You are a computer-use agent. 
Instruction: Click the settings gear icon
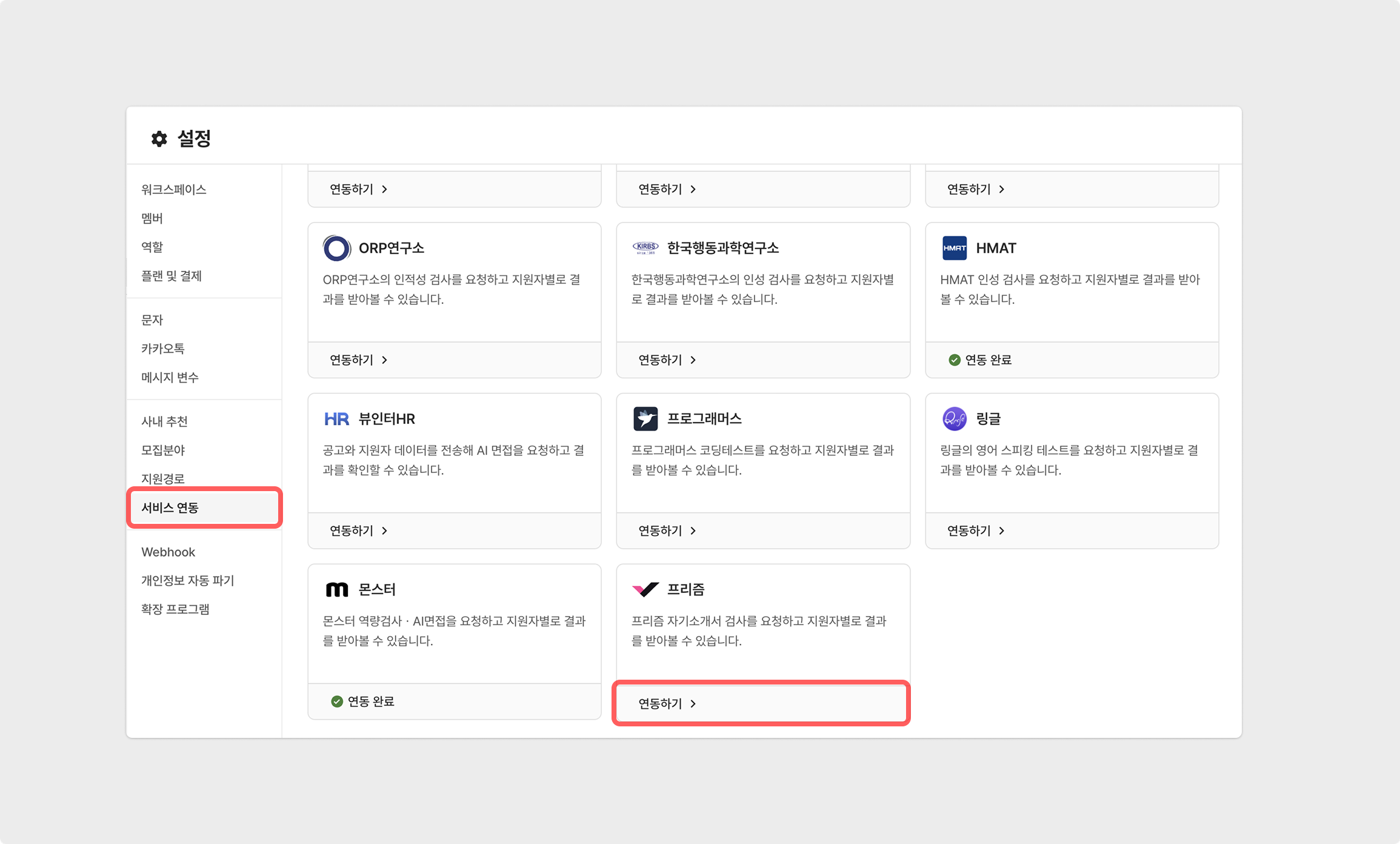[159, 139]
